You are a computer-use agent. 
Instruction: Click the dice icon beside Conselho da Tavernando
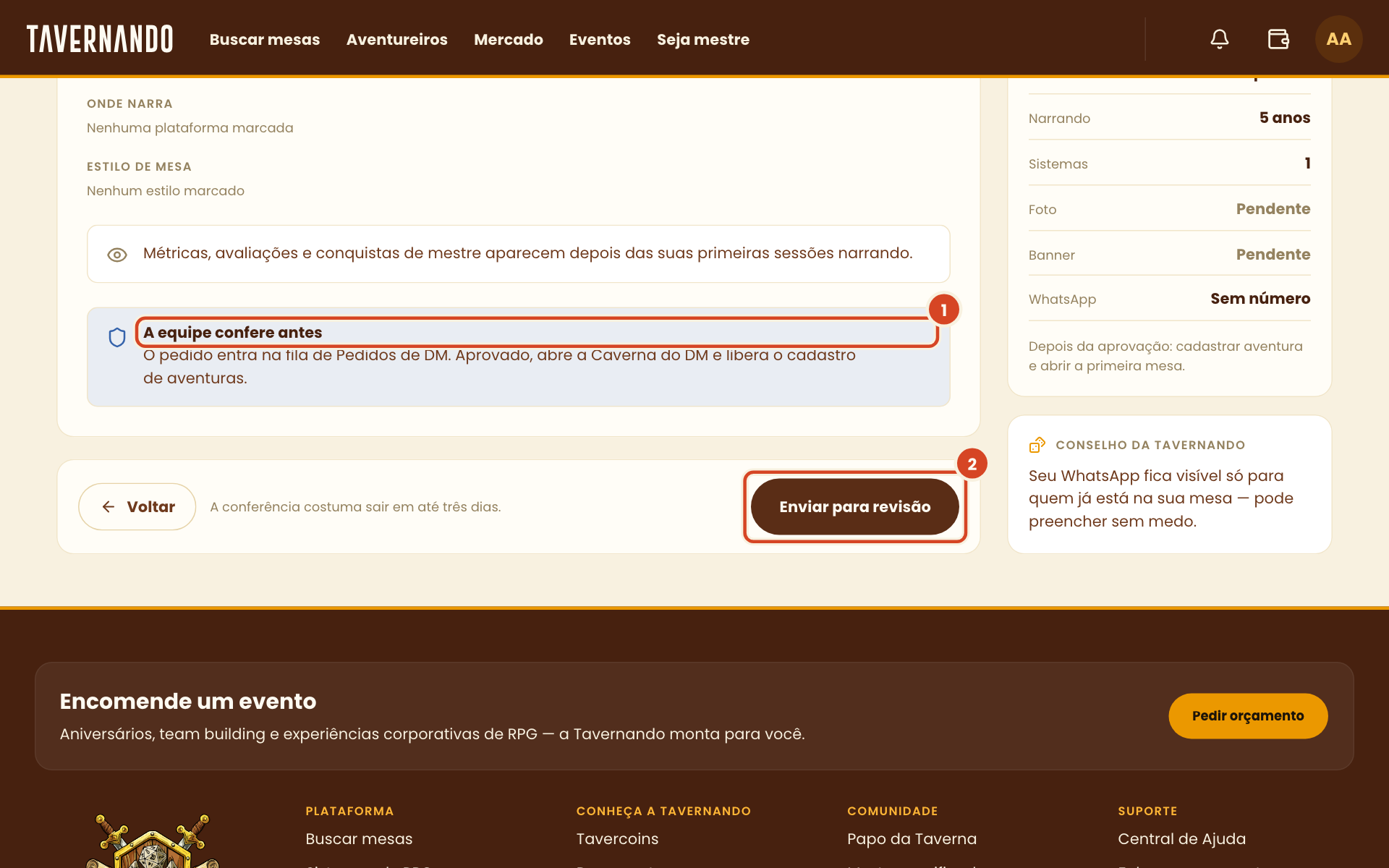(1037, 445)
